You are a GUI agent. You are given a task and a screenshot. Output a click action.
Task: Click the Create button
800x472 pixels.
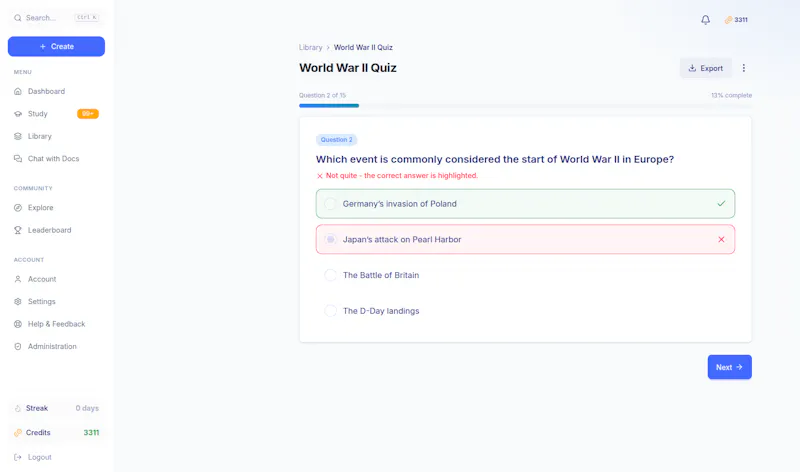point(56,46)
